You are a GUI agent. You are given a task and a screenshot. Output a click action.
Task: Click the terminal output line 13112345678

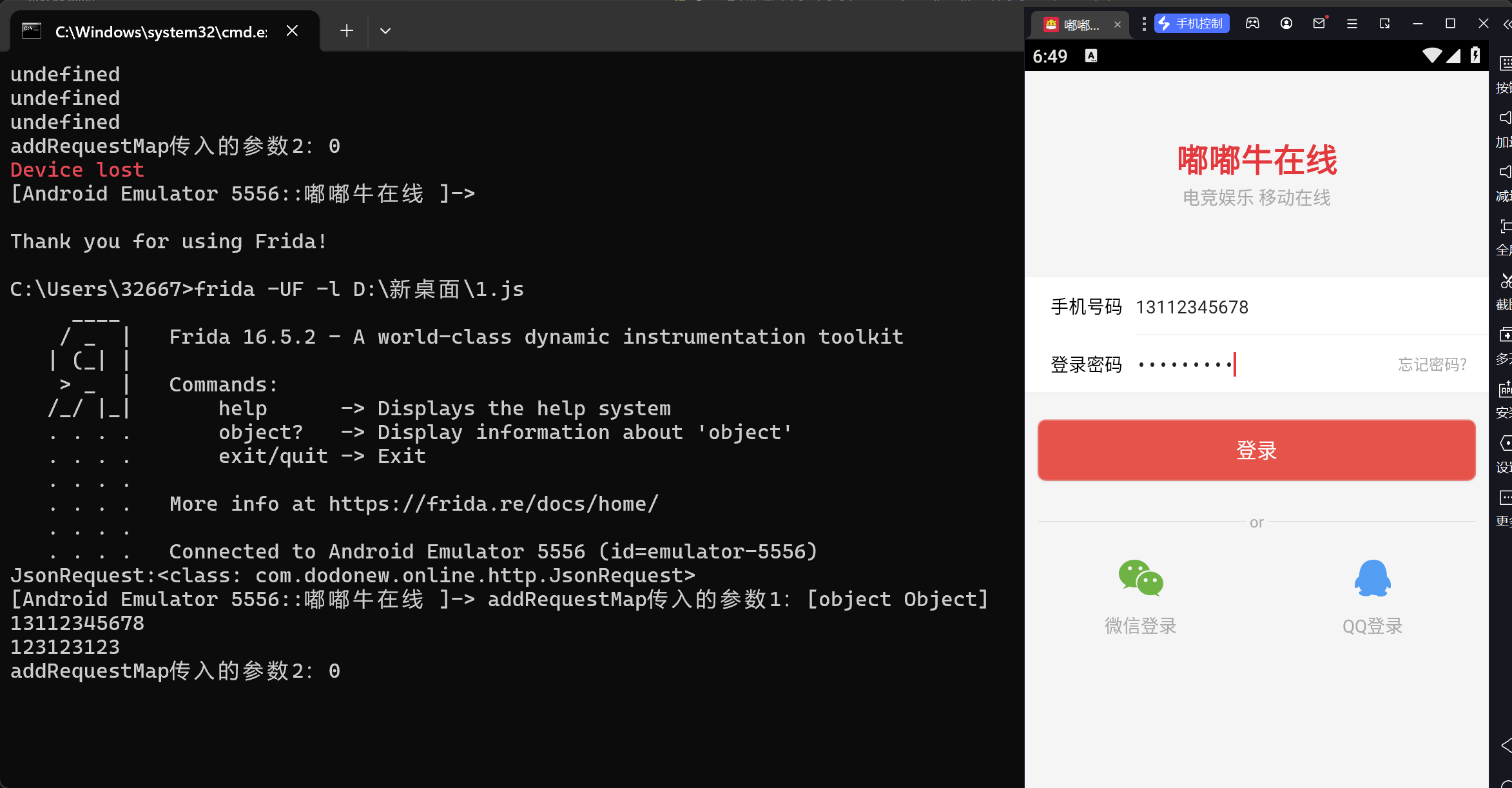click(x=77, y=624)
